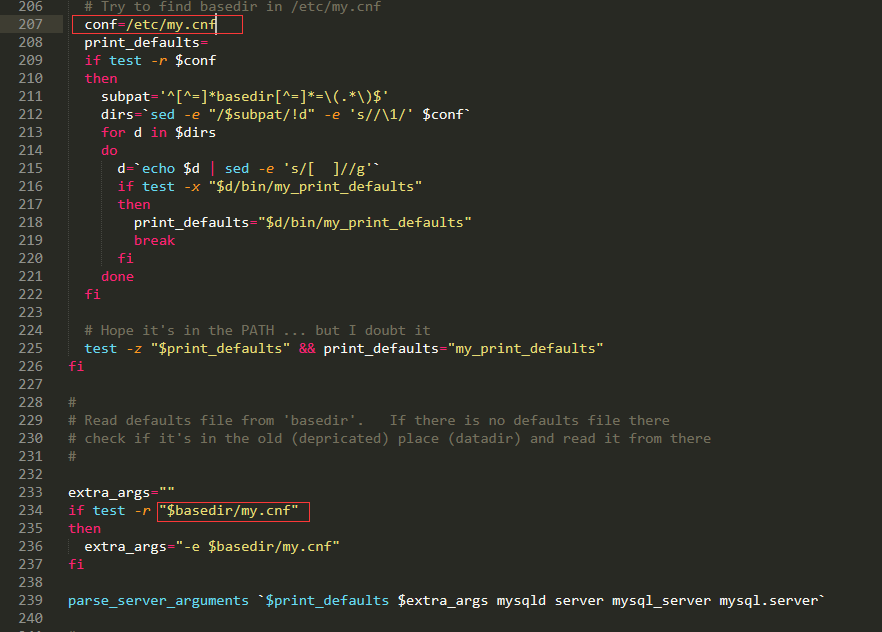This screenshot has width=882, height=632.
Task: Click line number 215 in gutter
Action: point(30,168)
